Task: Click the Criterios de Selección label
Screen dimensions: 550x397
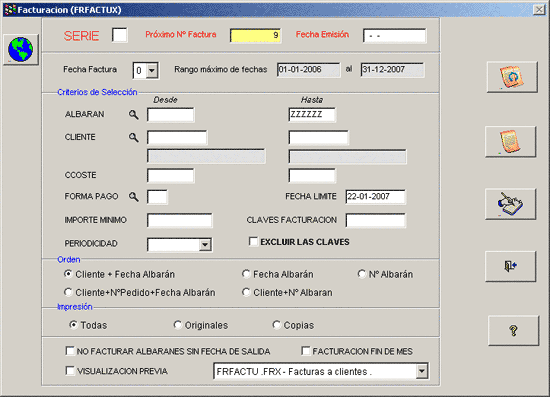Action: click(x=97, y=92)
